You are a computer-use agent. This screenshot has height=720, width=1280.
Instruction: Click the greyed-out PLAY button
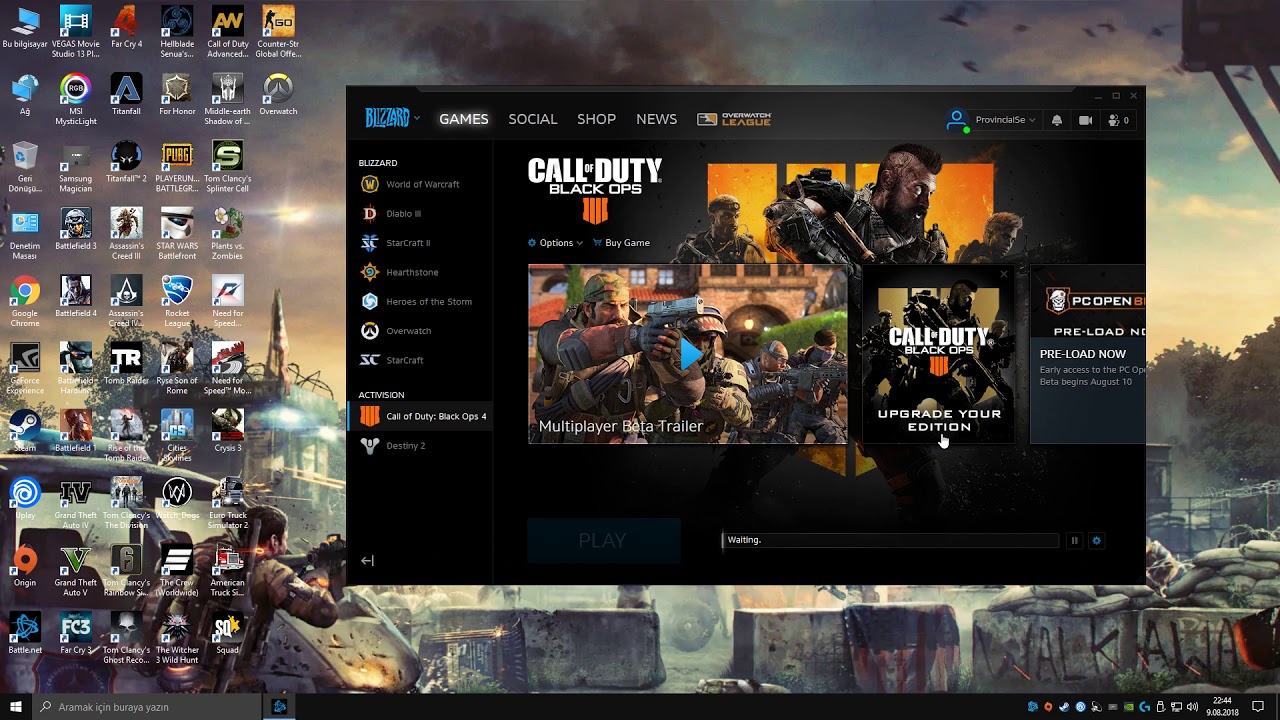(x=603, y=541)
